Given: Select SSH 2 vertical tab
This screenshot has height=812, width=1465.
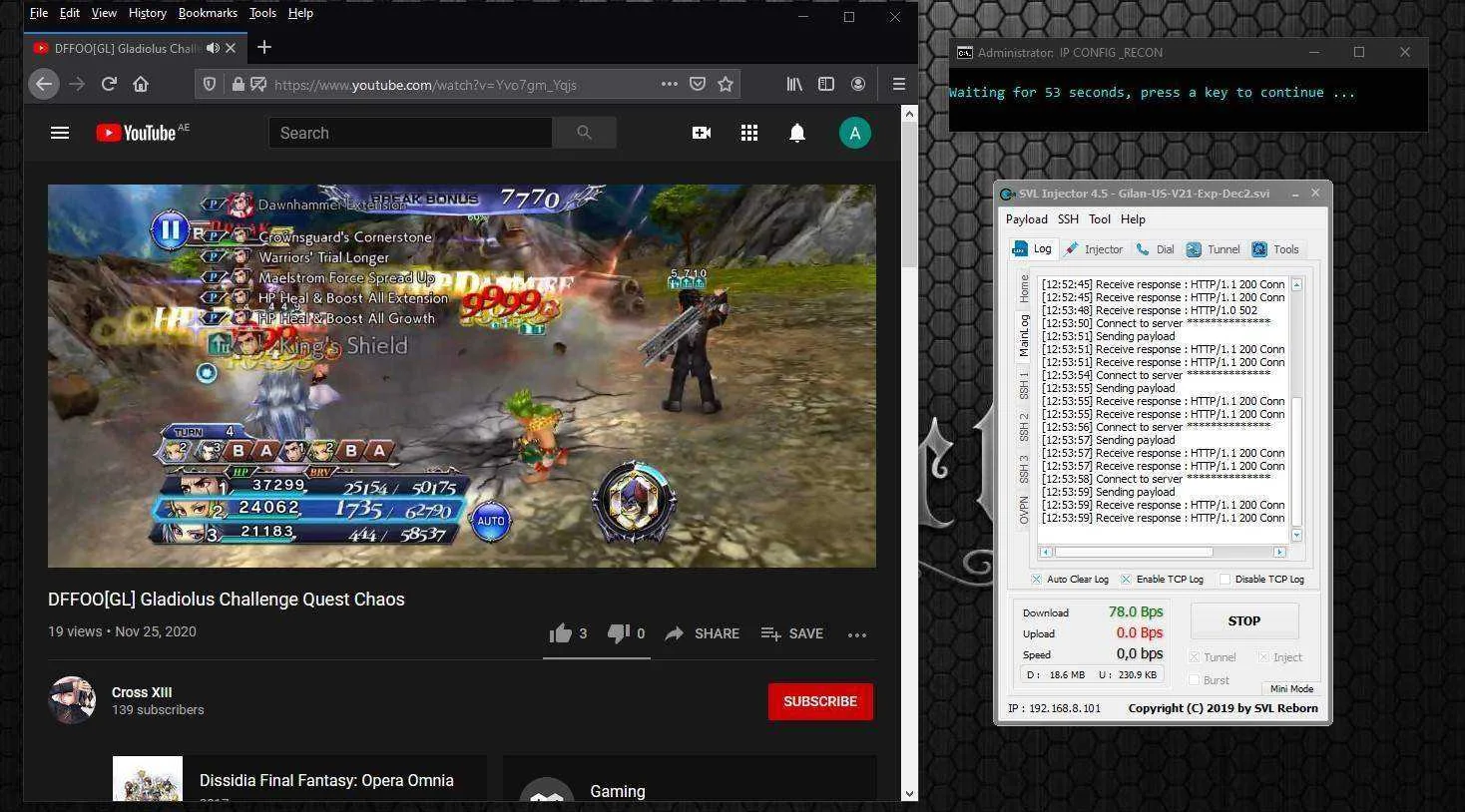Looking at the screenshot, I should (x=1024, y=427).
